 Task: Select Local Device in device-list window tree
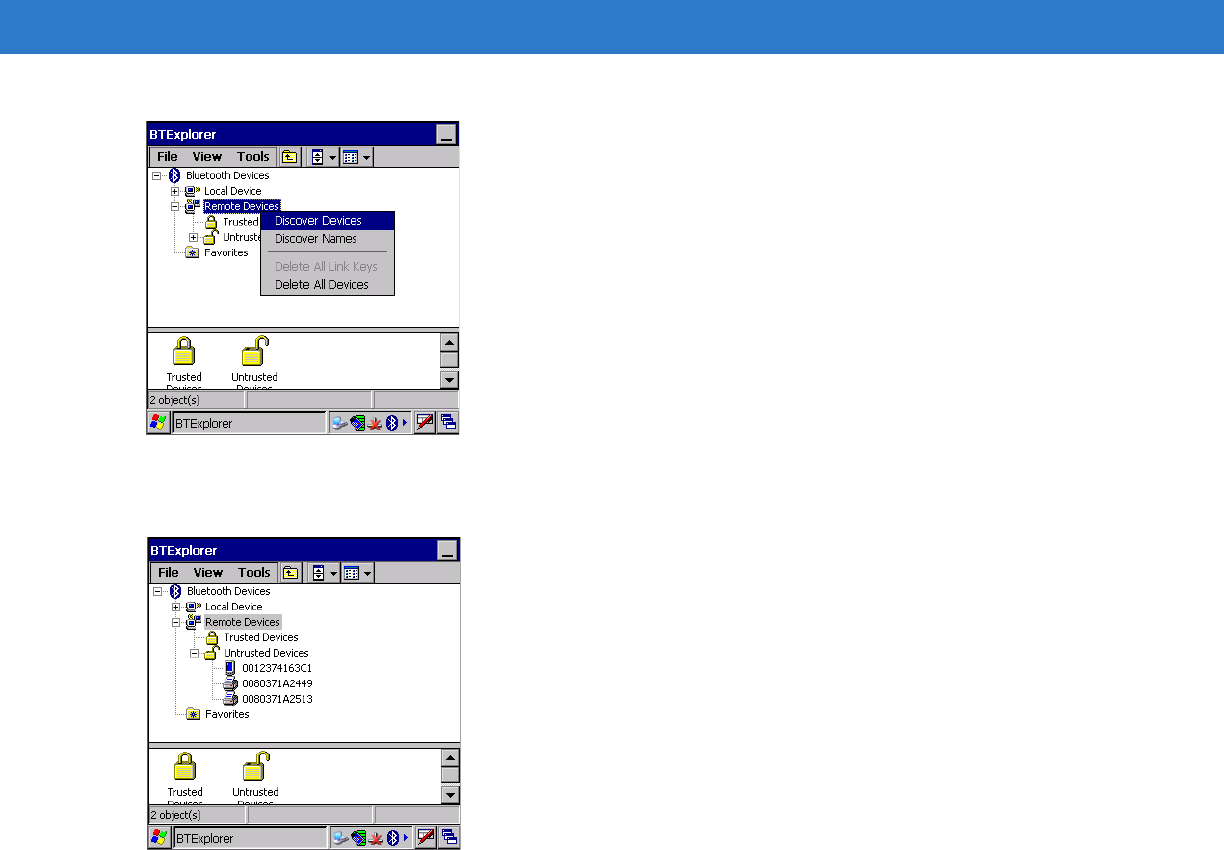234,607
